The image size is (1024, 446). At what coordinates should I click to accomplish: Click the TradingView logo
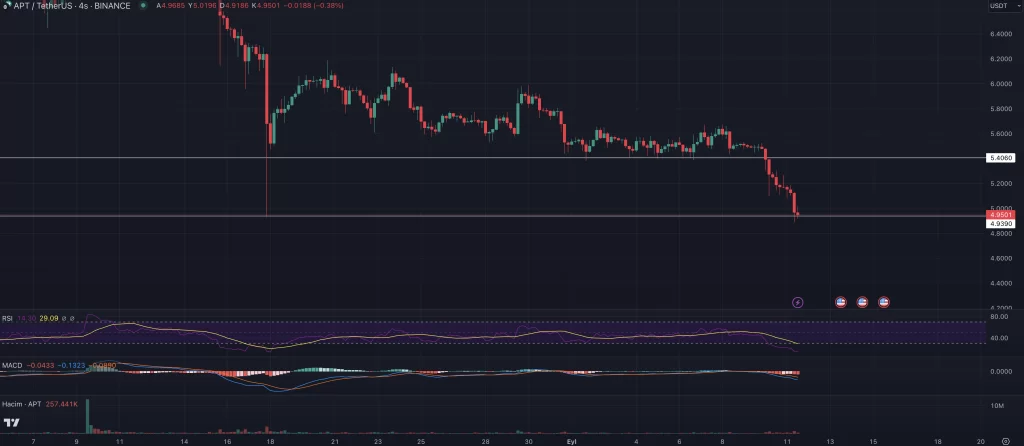point(12,422)
